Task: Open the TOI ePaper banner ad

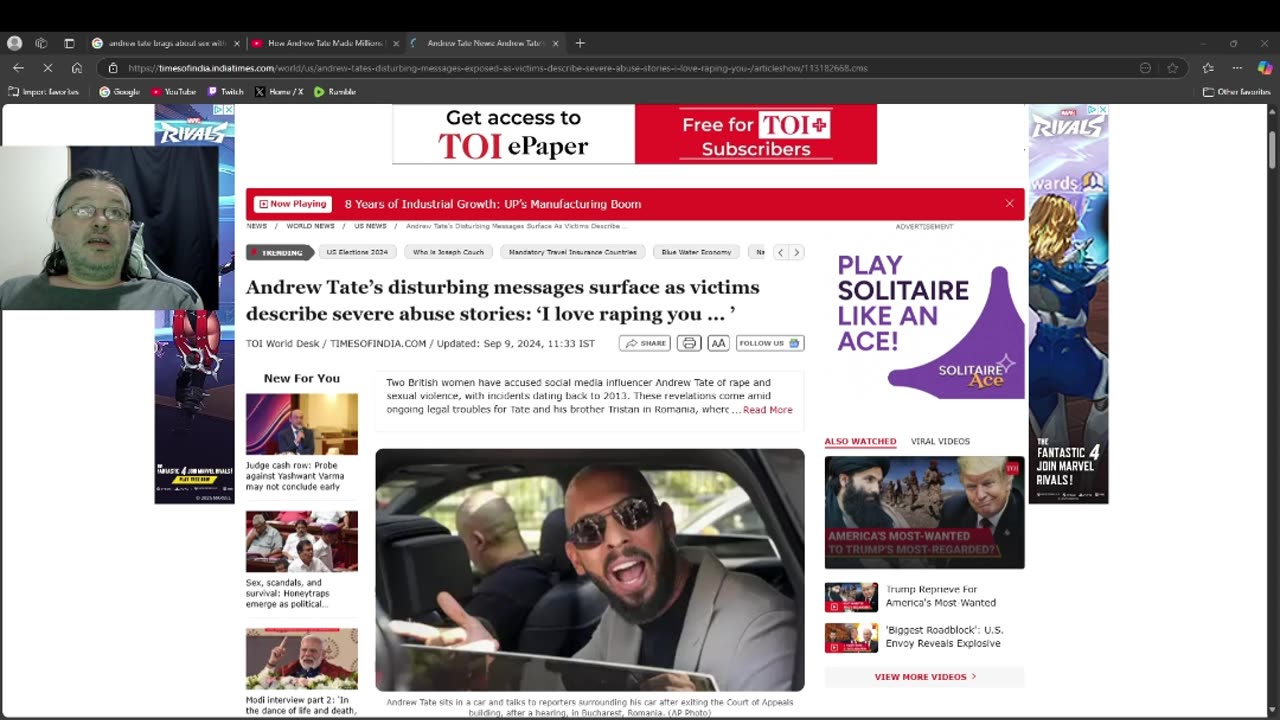Action: (635, 134)
